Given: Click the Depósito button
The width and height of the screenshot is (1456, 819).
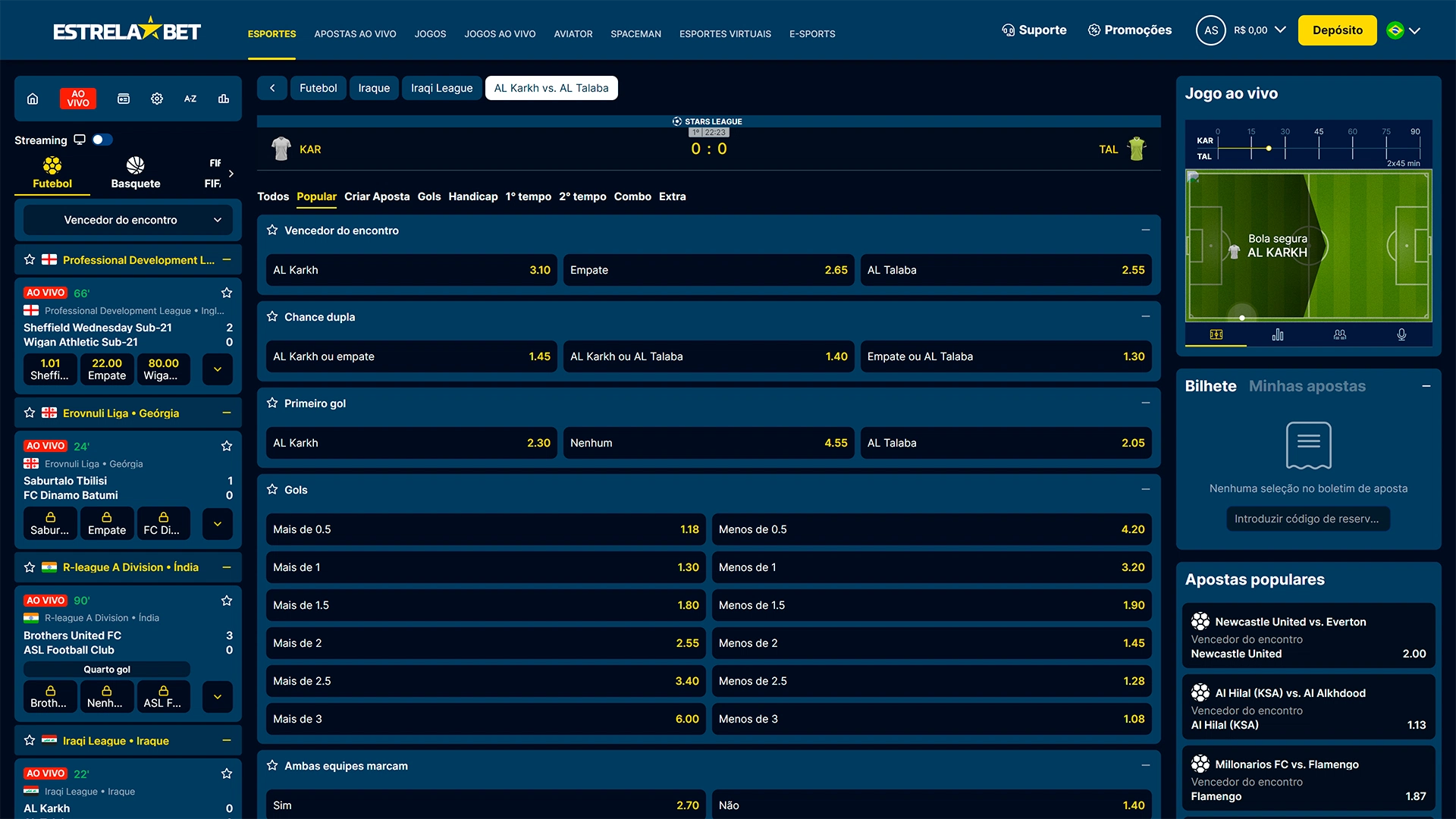Looking at the screenshot, I should [1337, 30].
